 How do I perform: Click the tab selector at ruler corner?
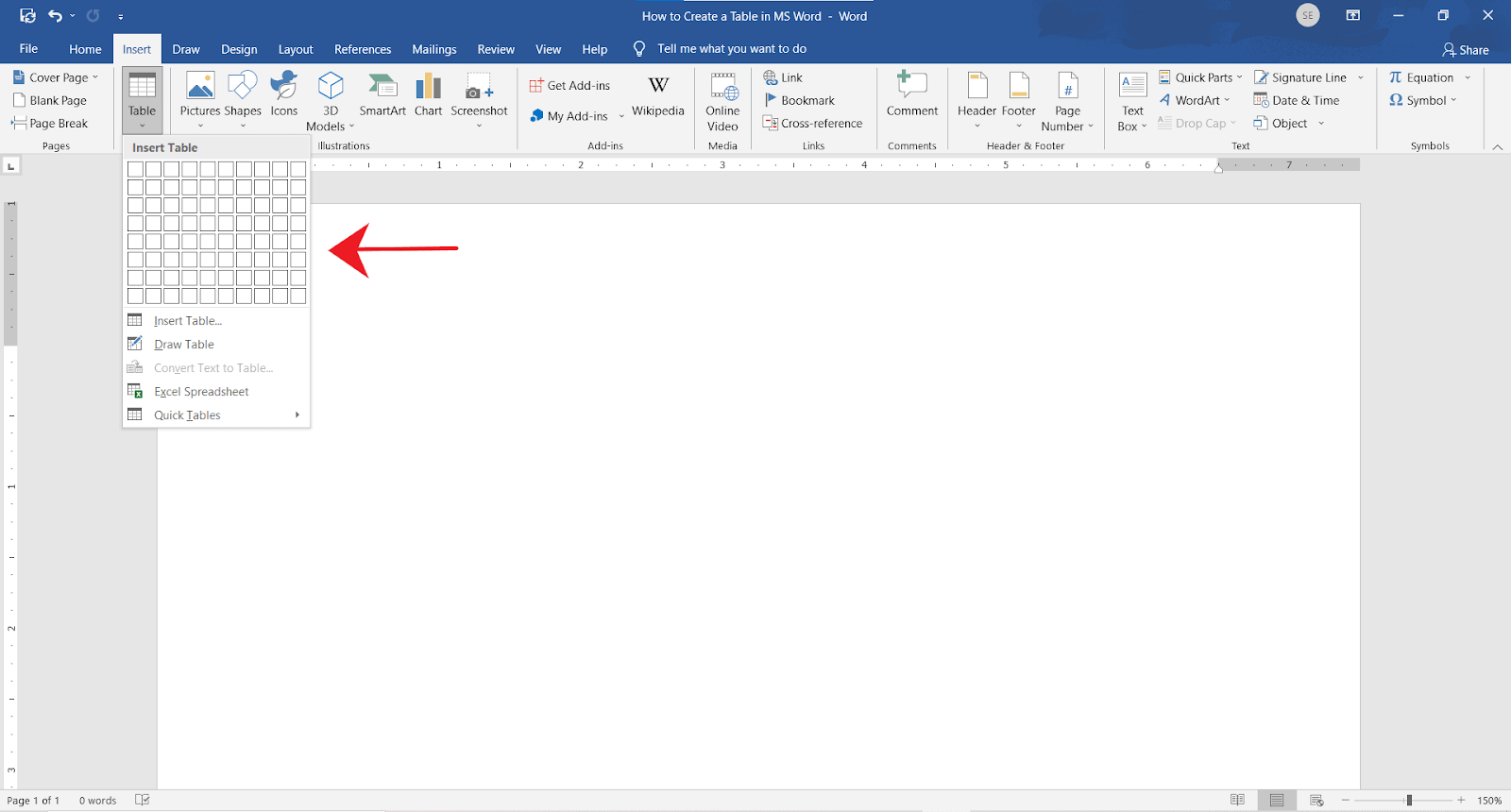(x=11, y=166)
